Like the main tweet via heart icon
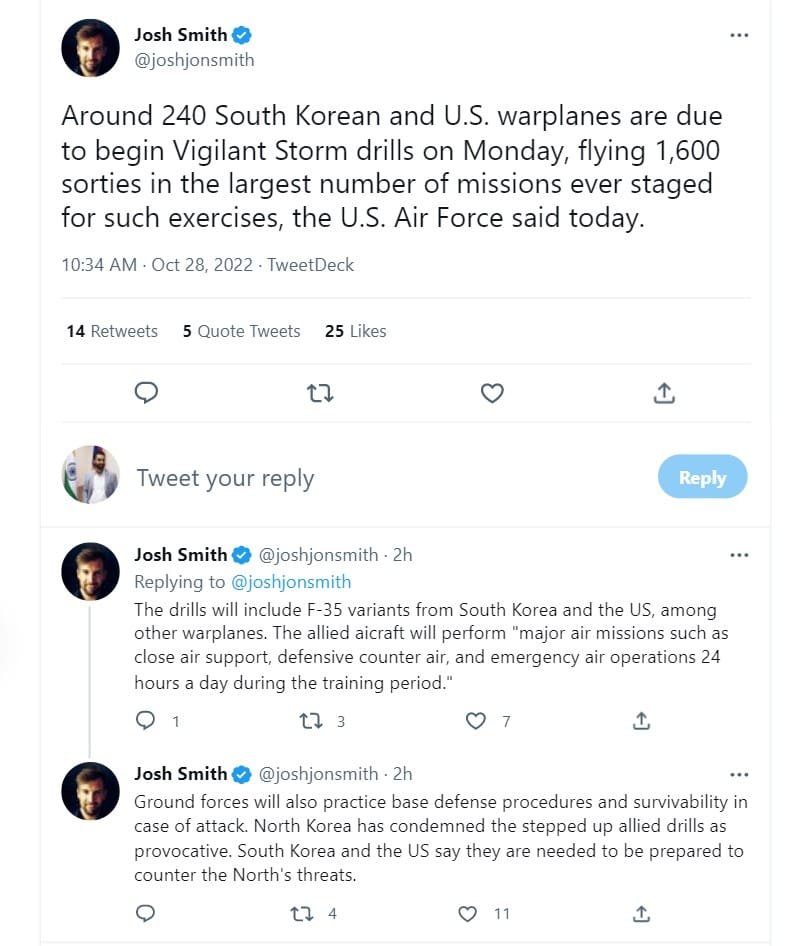This screenshot has width=805, height=946. coord(491,393)
